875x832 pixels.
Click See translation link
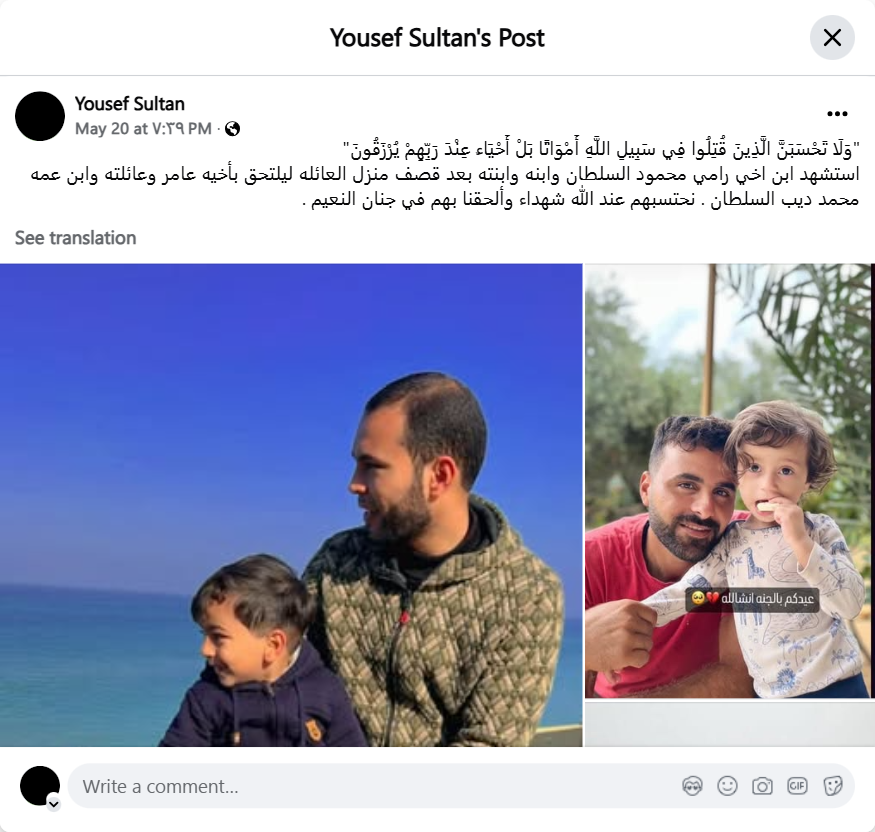pos(75,238)
